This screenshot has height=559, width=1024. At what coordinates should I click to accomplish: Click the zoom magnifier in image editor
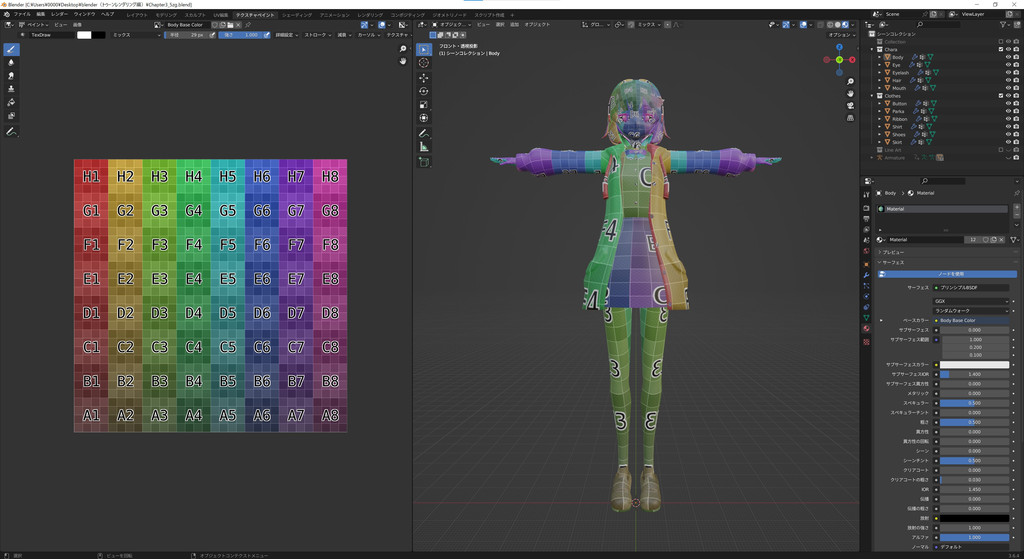(403, 49)
